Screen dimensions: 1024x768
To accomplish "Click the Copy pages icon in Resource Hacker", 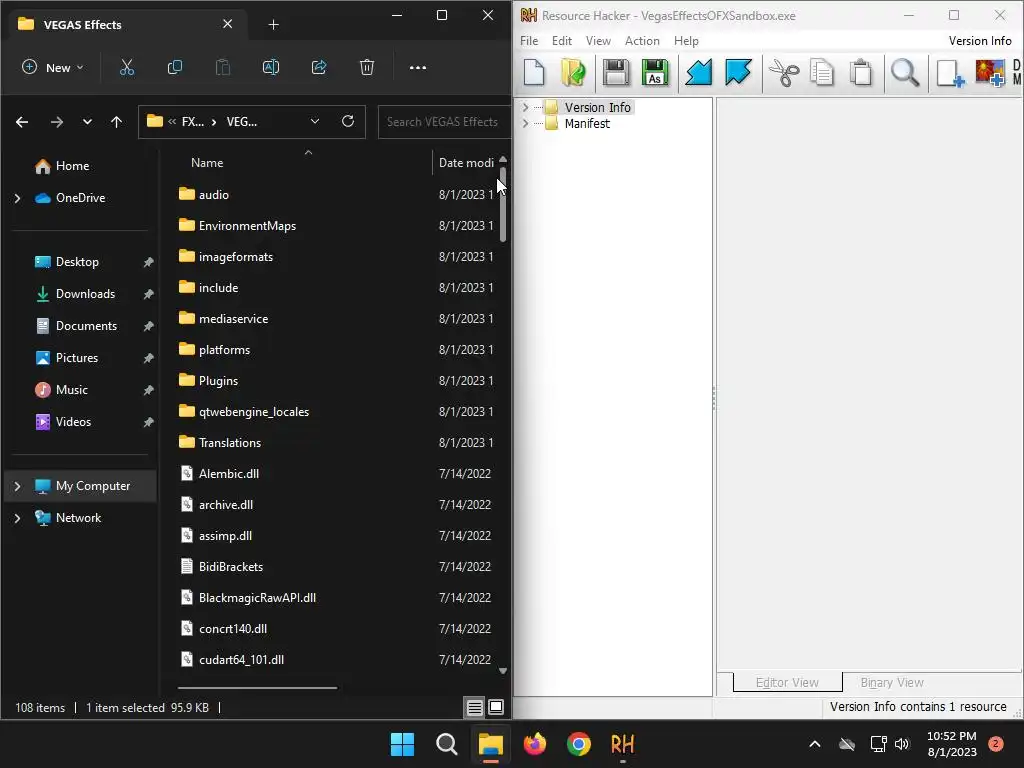I will click(822, 72).
